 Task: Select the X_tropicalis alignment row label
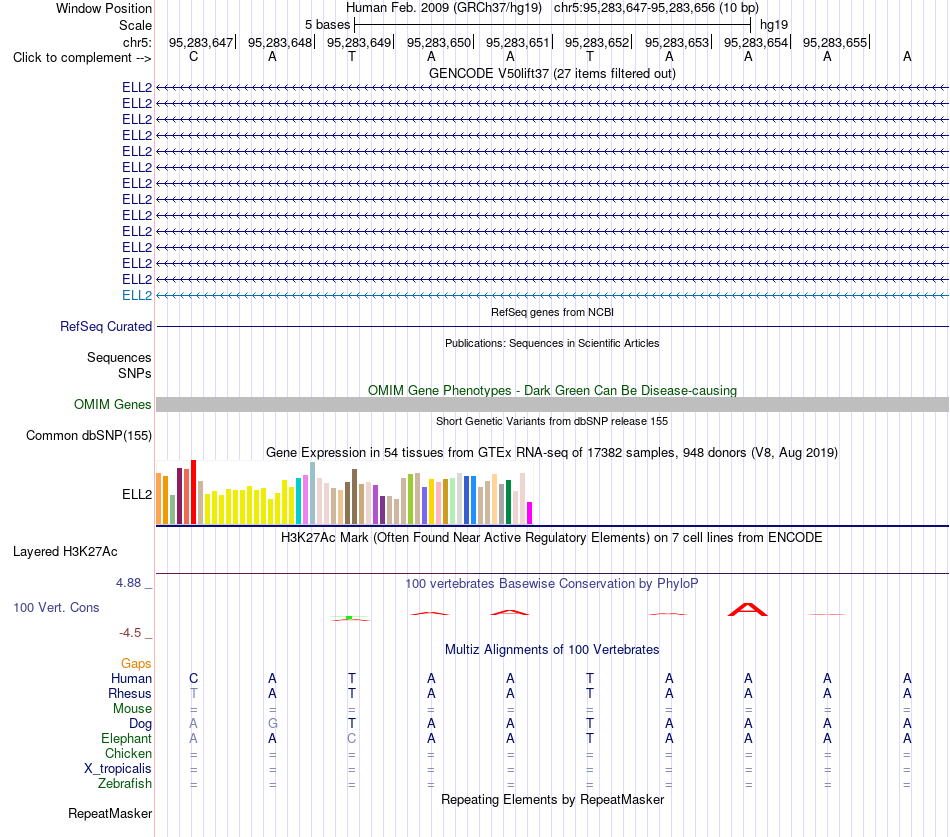[118, 769]
